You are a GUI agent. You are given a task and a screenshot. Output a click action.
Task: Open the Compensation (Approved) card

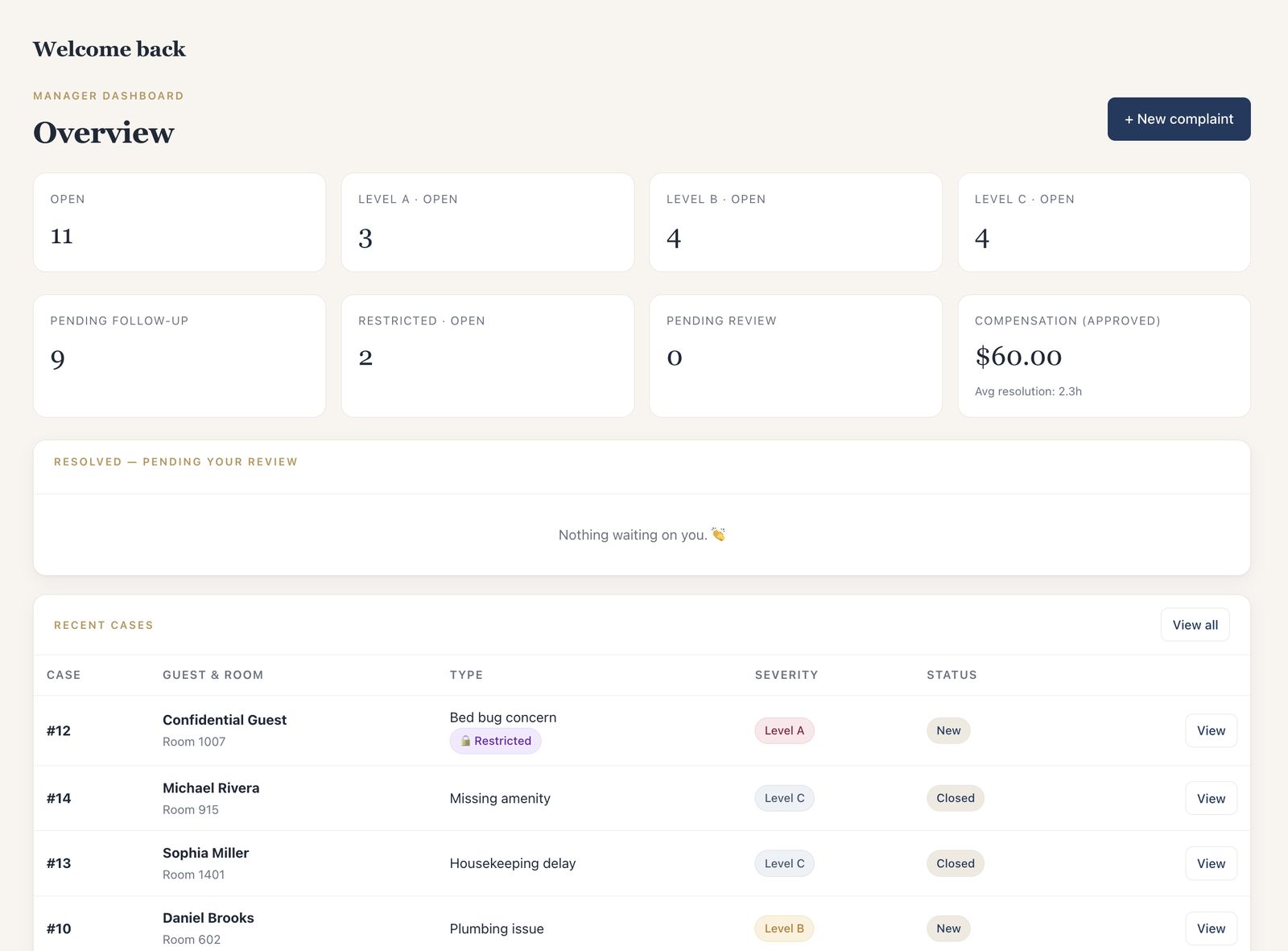click(x=1104, y=356)
